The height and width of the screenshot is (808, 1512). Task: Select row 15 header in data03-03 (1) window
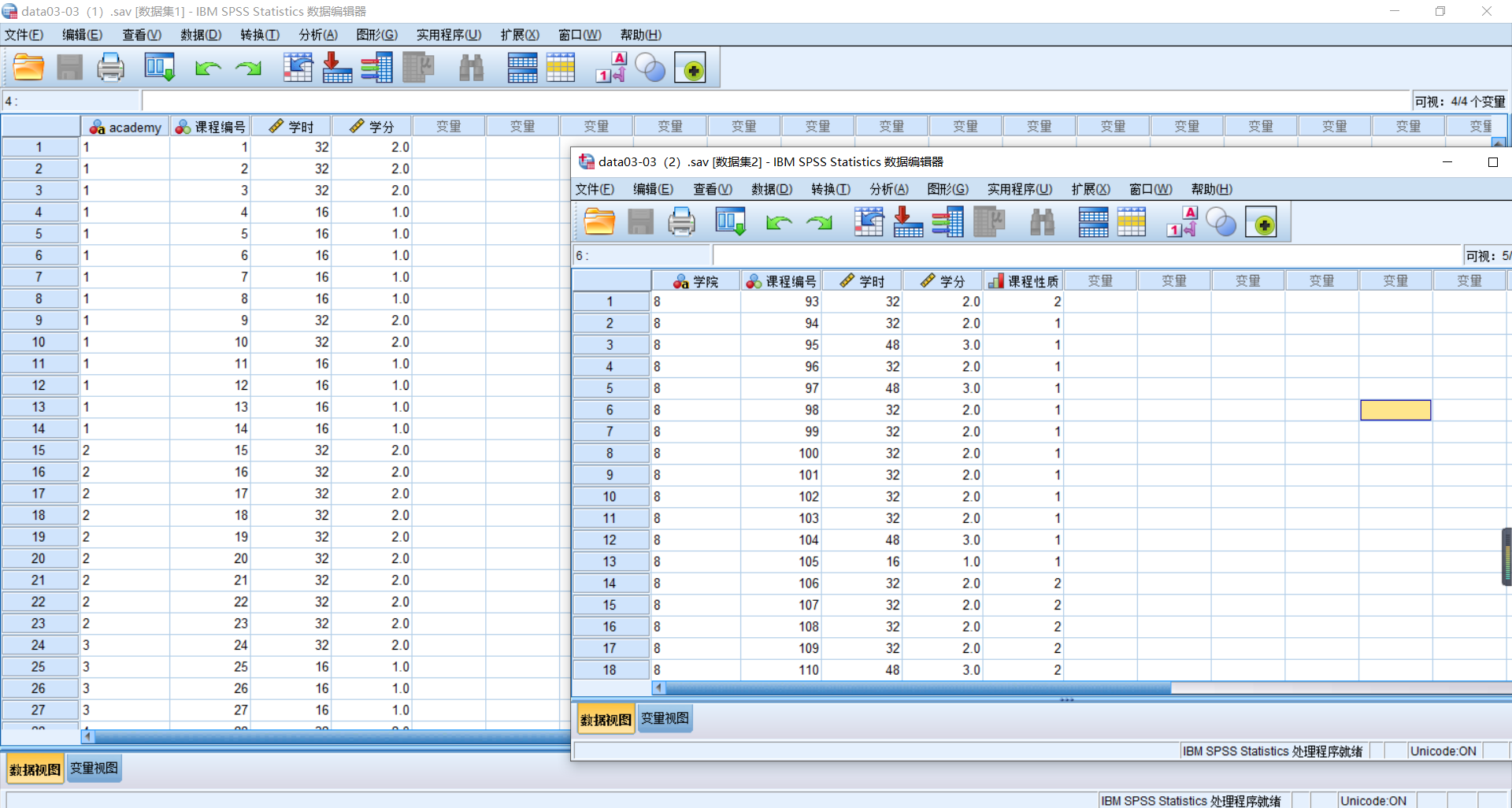[39, 450]
